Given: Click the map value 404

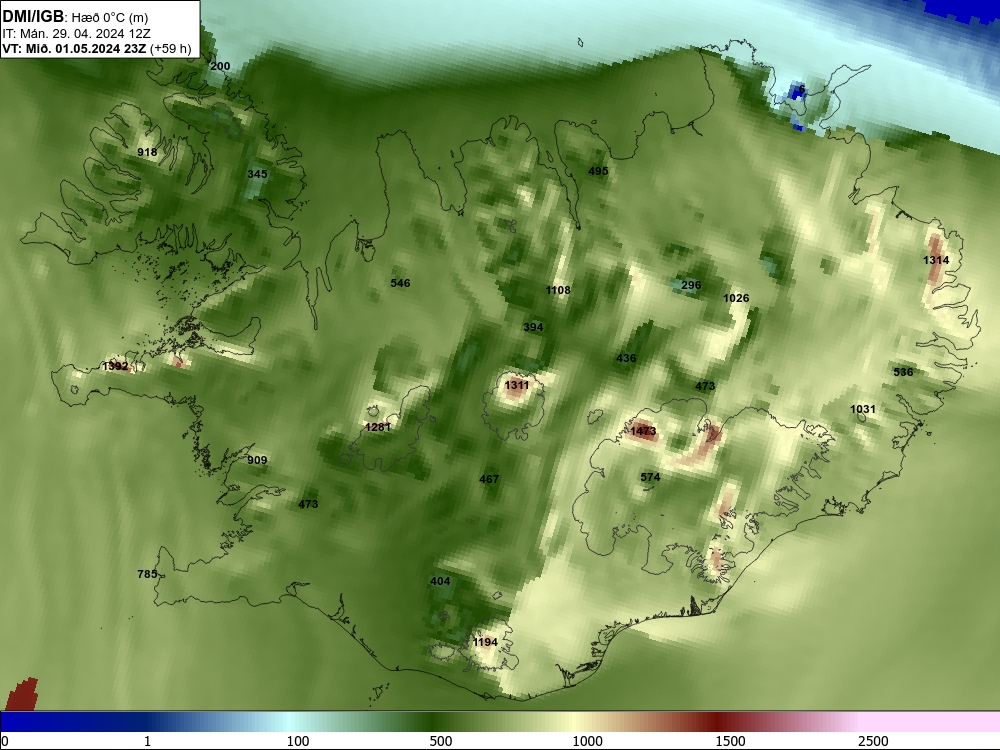Looking at the screenshot, I should coord(440,581).
